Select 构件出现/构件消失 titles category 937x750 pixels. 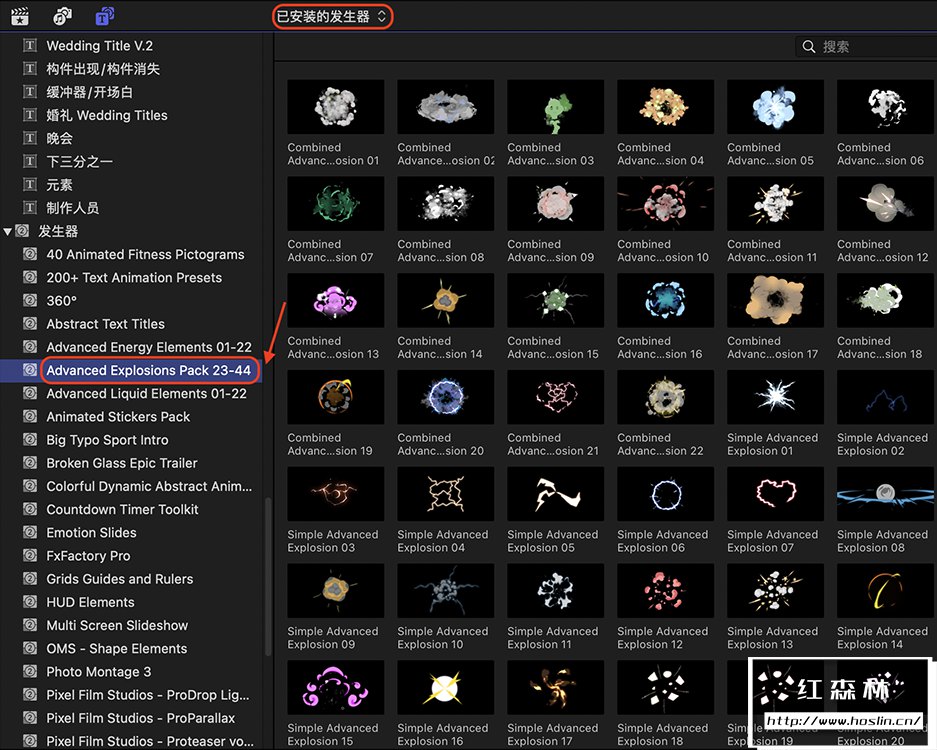click(131, 69)
